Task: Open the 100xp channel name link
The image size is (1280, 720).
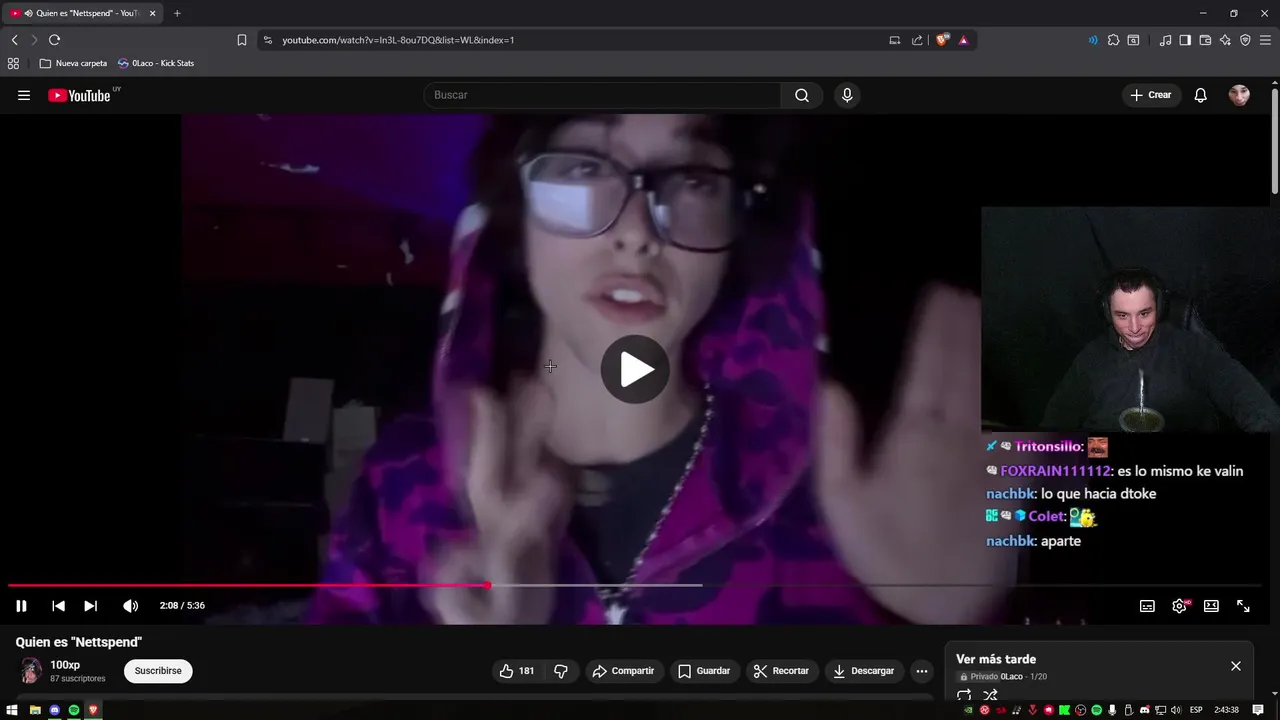Action: click(x=65, y=665)
